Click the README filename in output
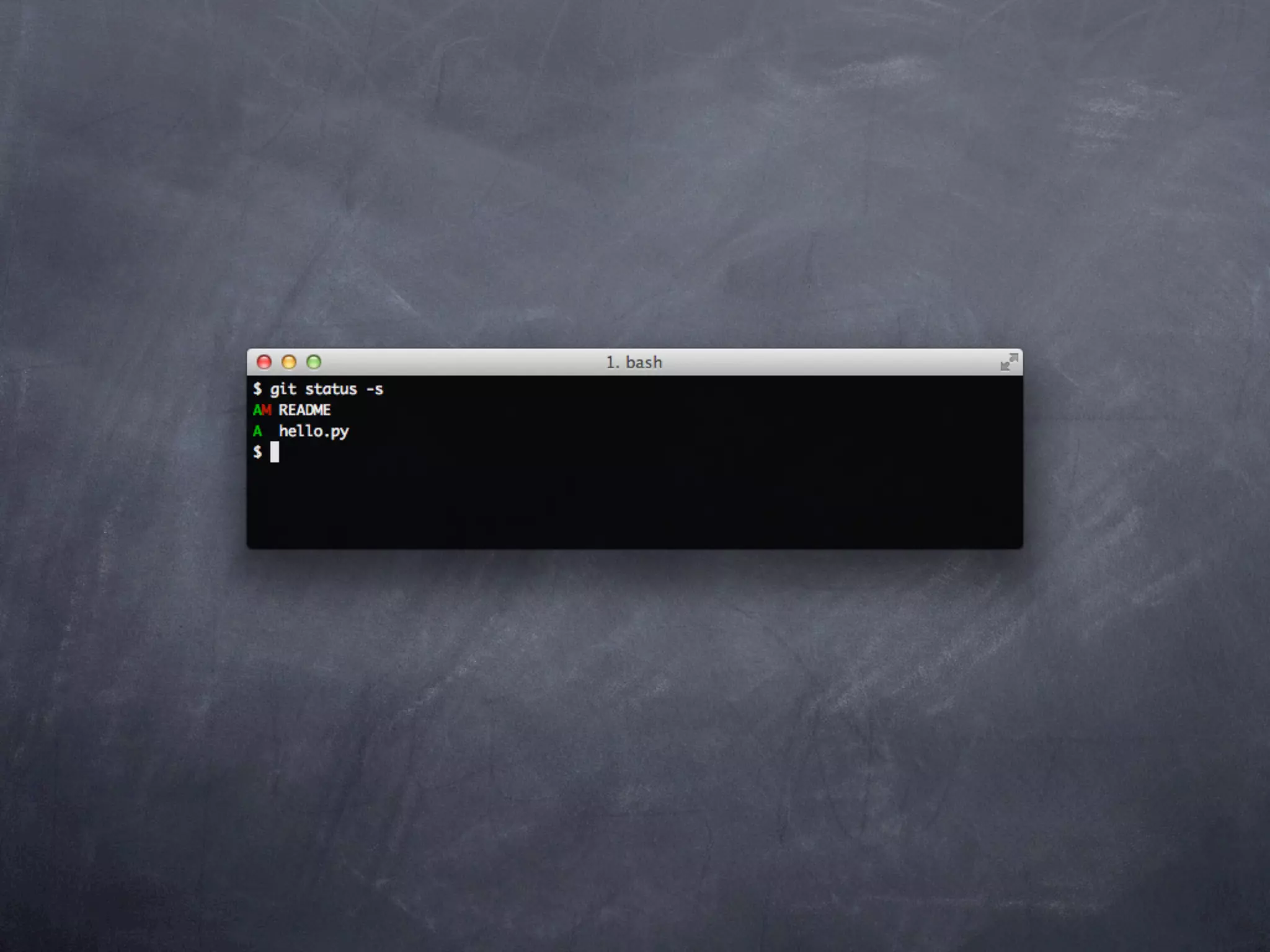The image size is (1270, 952). [304, 410]
